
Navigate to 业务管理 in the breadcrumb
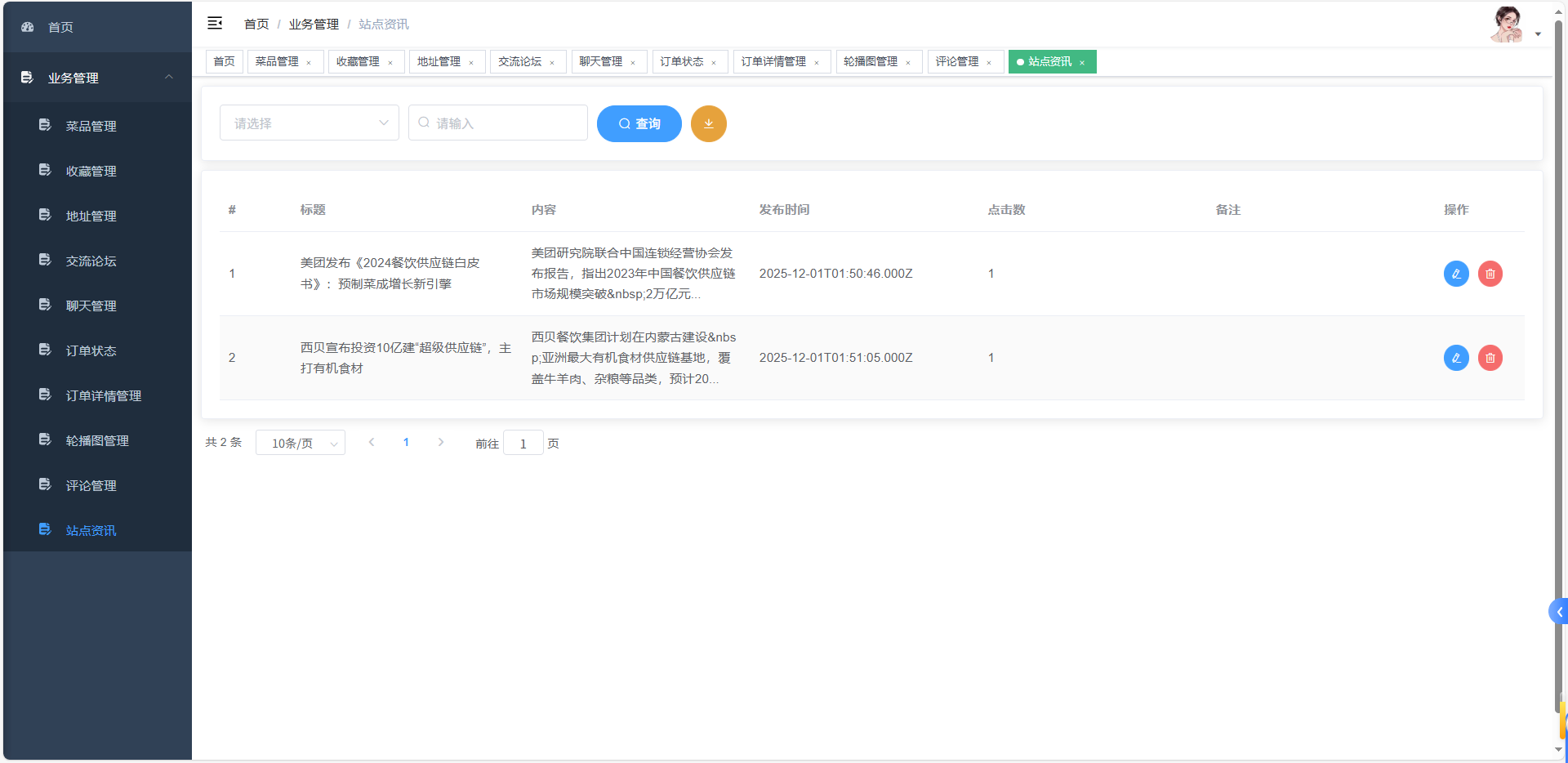[x=314, y=24]
